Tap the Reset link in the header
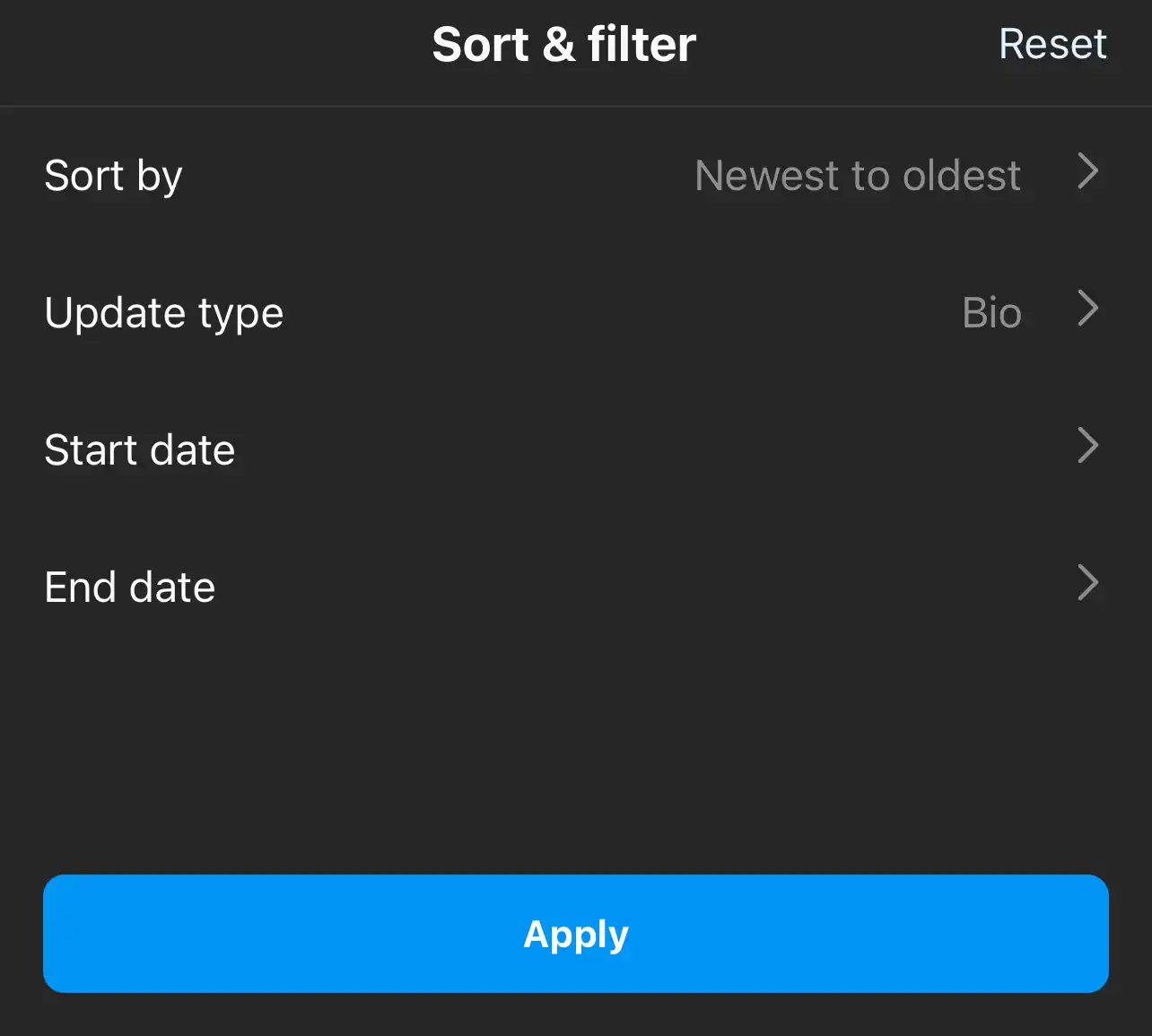The height and width of the screenshot is (1036, 1152). 1052,44
